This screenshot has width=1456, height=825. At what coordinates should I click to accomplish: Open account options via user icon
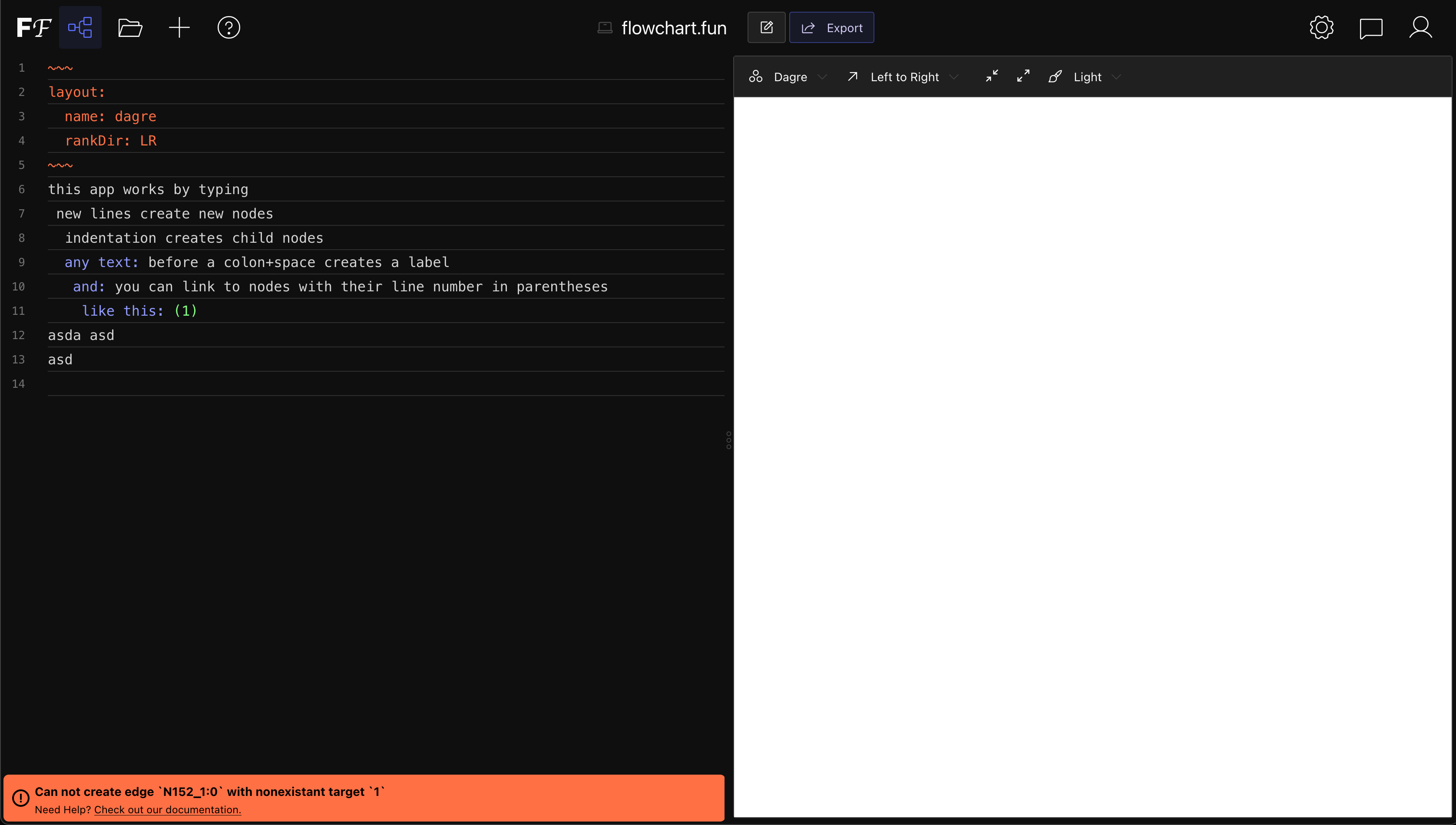[1420, 27]
